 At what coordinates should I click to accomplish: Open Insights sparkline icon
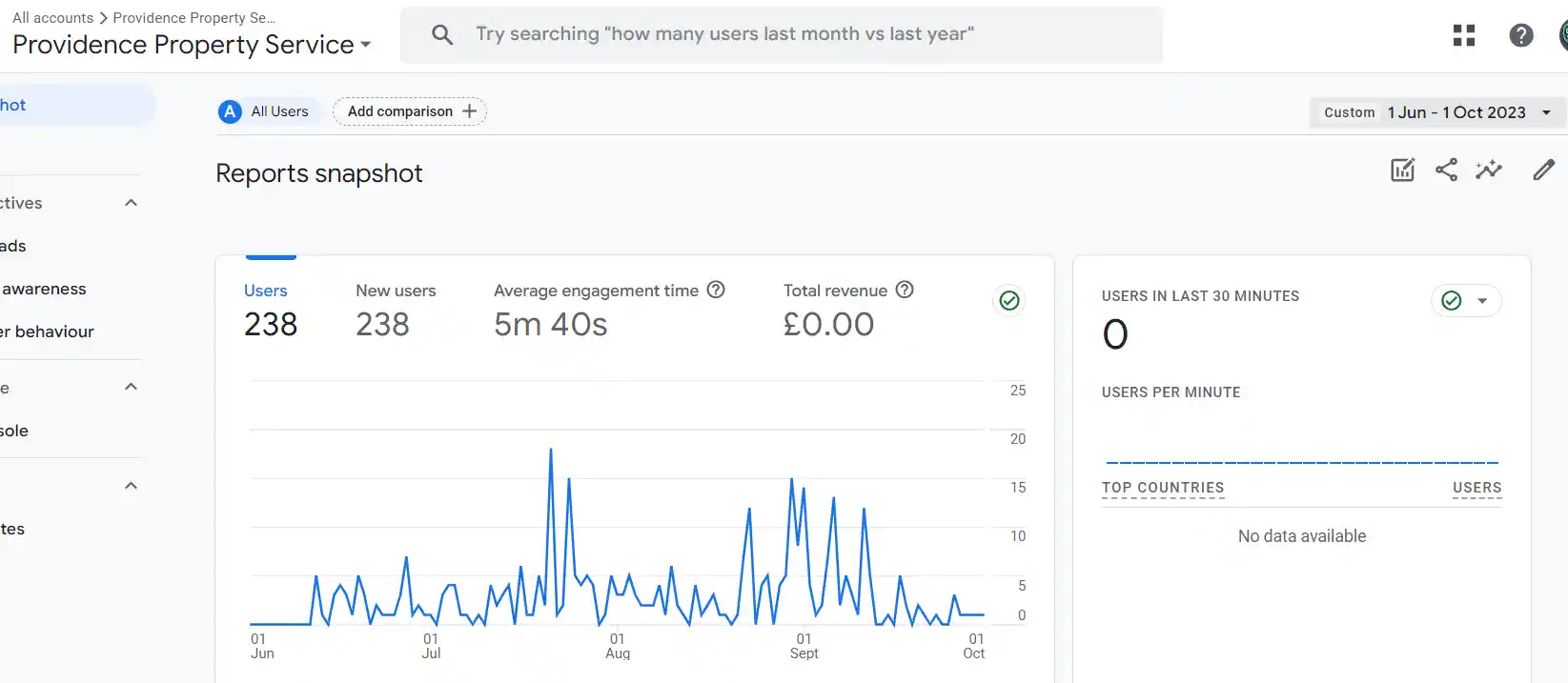[x=1489, y=171]
